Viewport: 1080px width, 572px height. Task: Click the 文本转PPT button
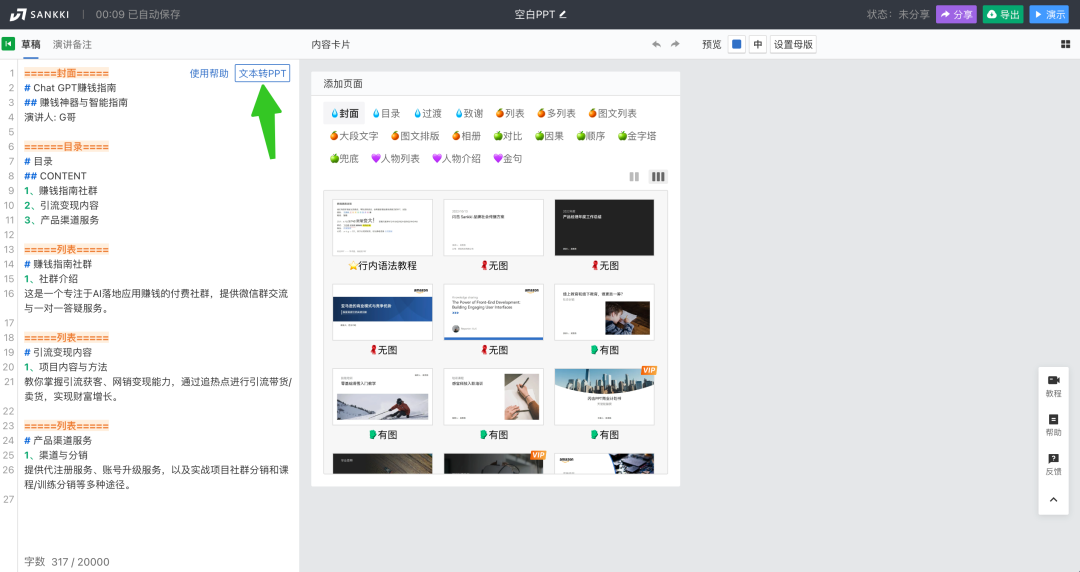[262, 73]
